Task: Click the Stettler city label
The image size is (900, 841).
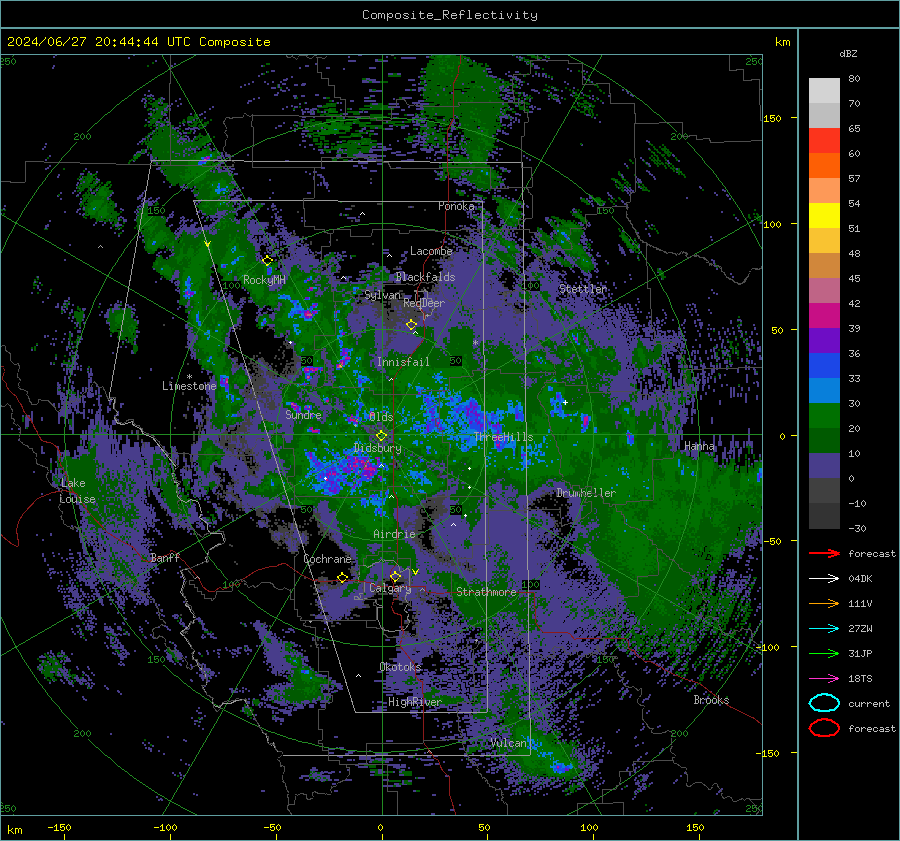Action: pos(583,289)
